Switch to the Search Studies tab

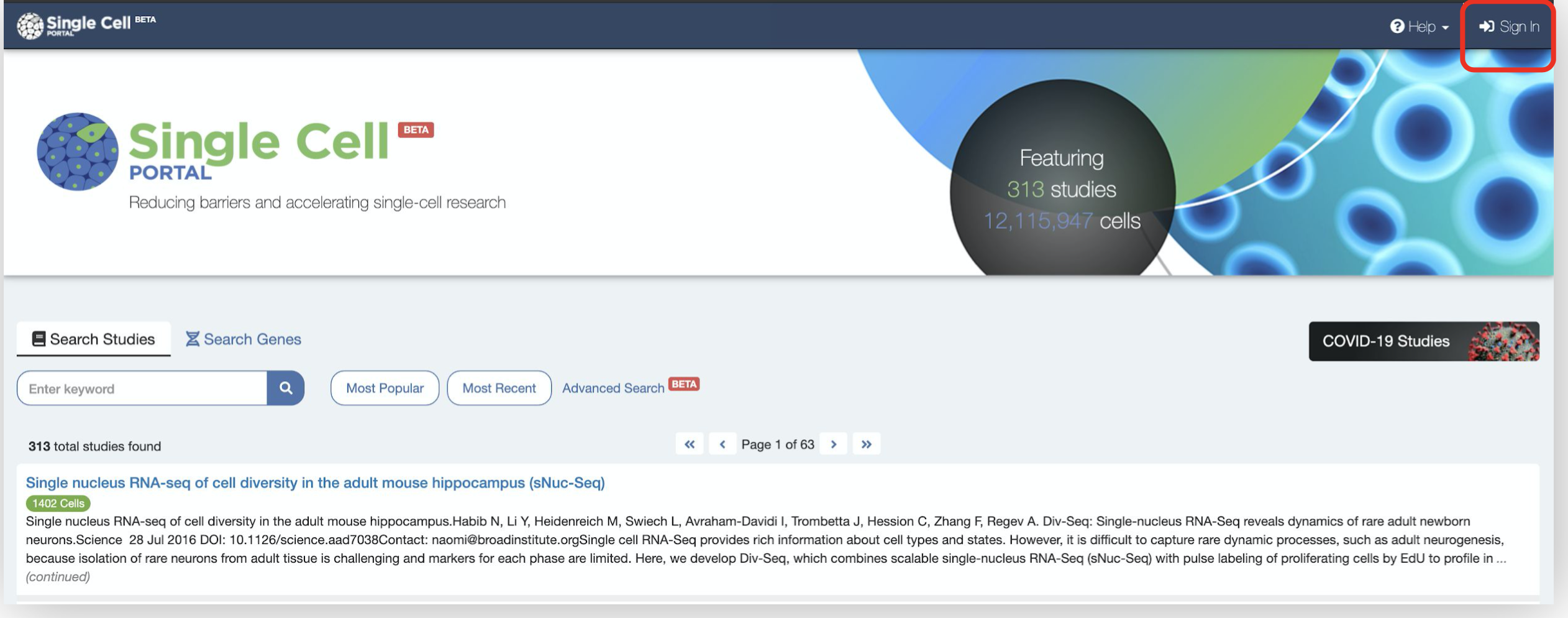coord(94,339)
